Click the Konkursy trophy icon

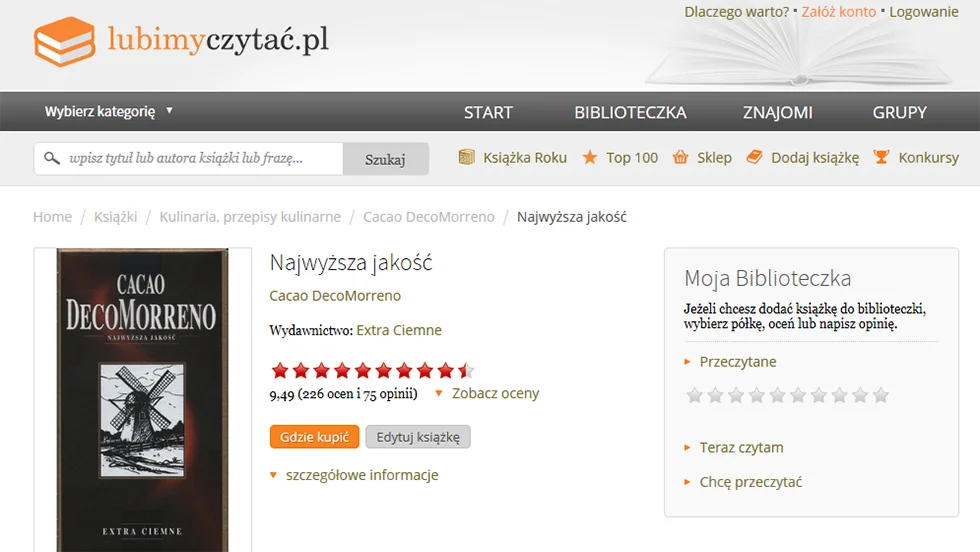tap(881, 157)
